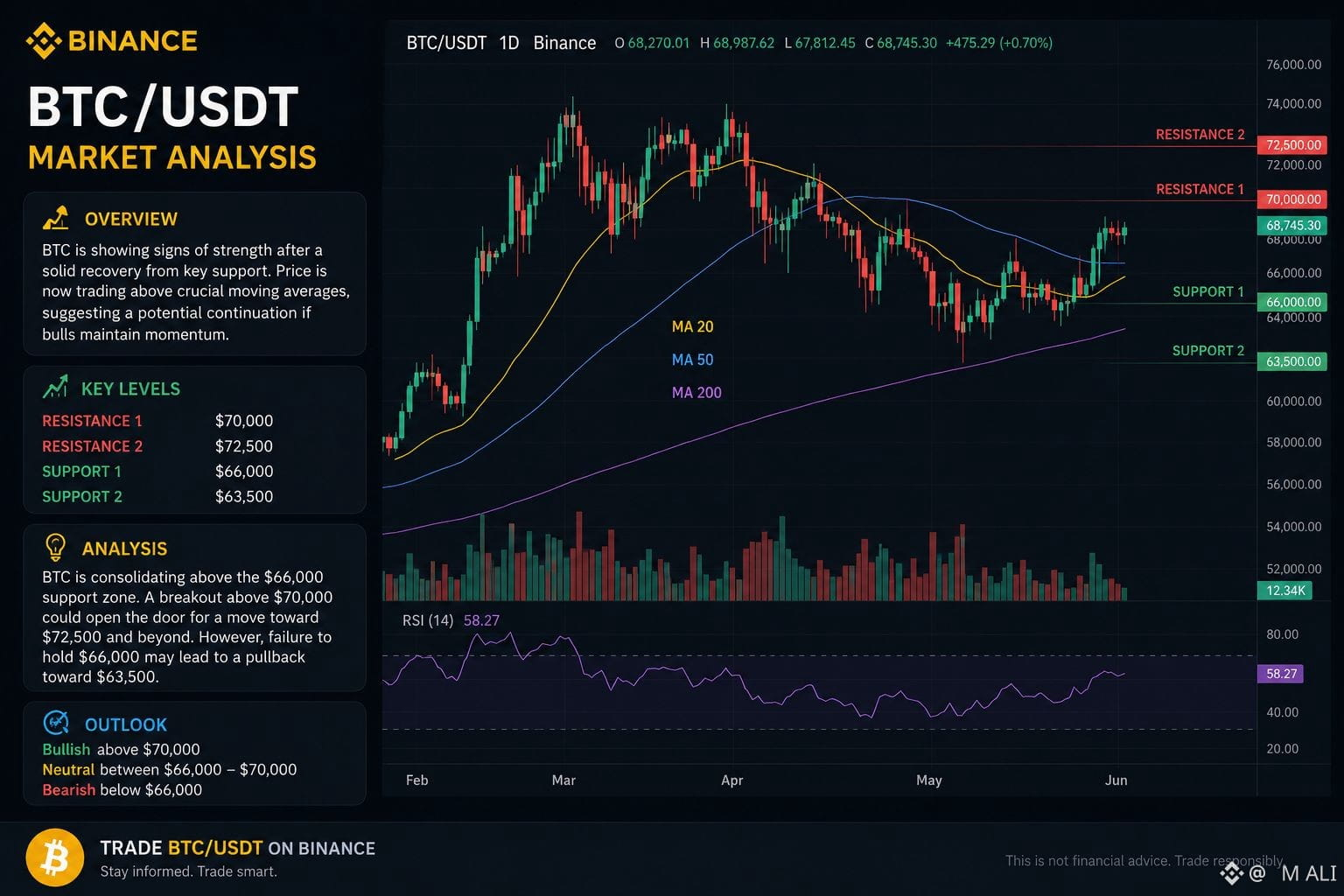Select the RESISTANCE 1 label on the chart

coord(1200,190)
